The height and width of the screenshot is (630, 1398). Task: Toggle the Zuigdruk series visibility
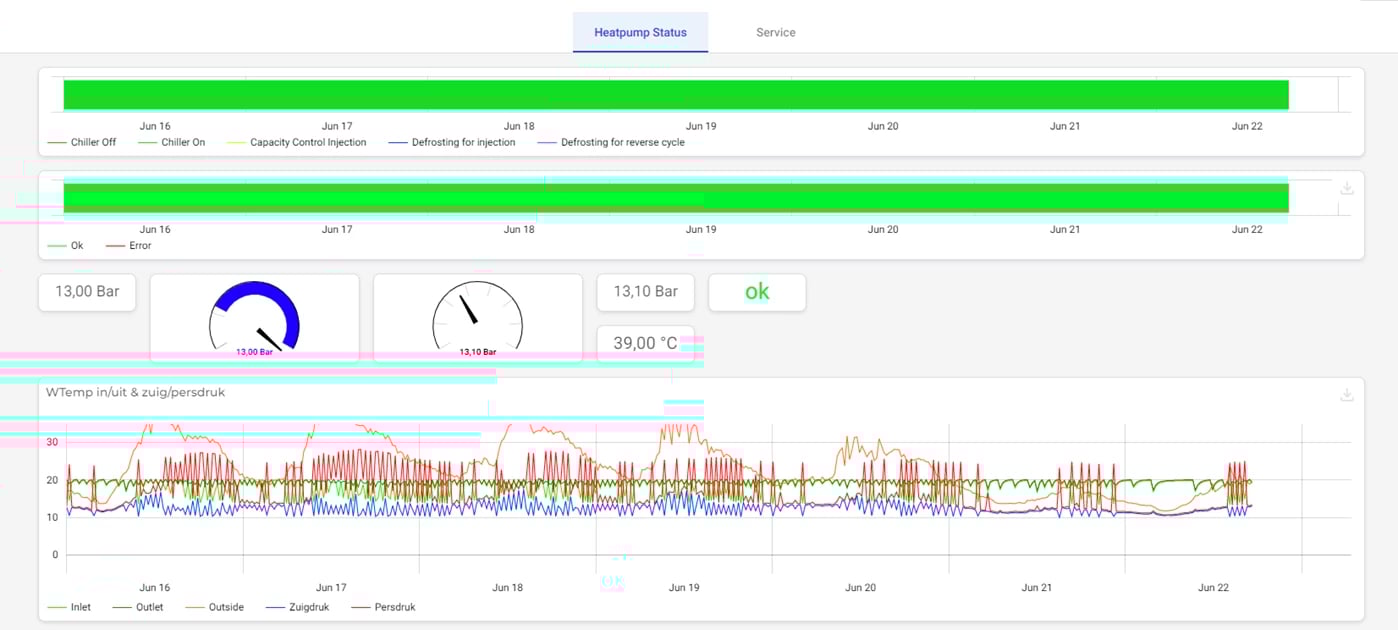296,607
